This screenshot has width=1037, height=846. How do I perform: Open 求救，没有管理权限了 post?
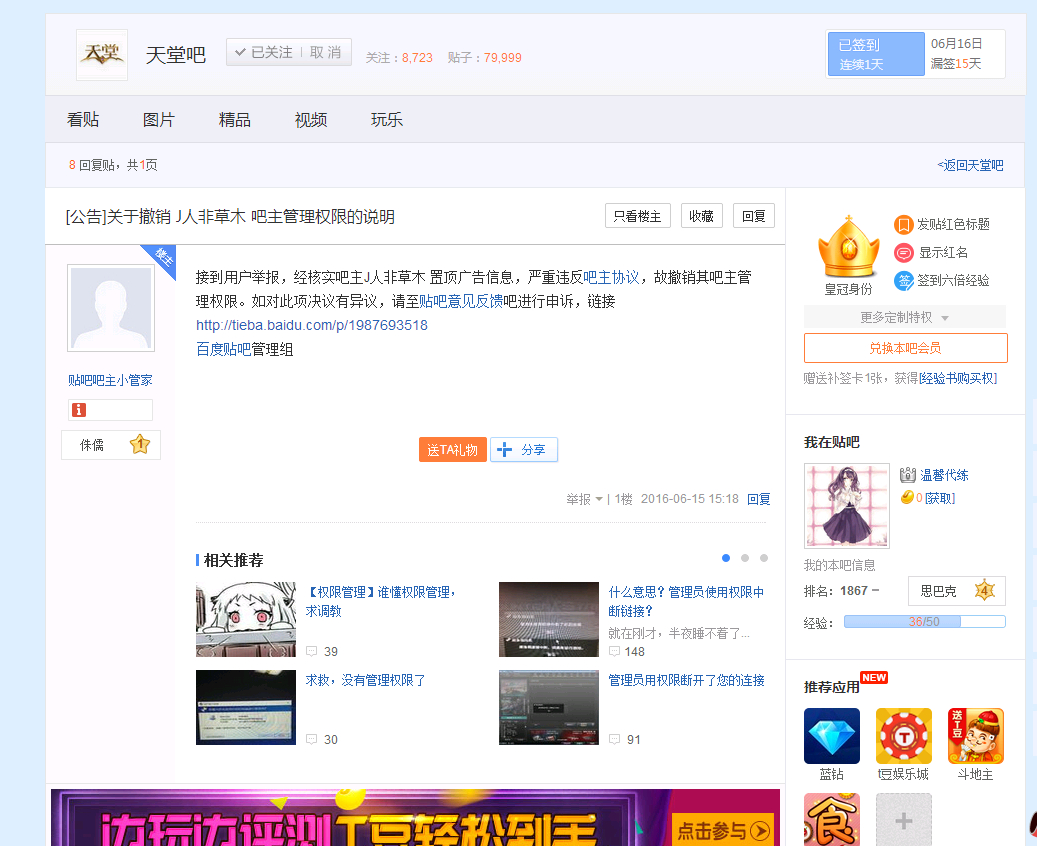point(365,680)
